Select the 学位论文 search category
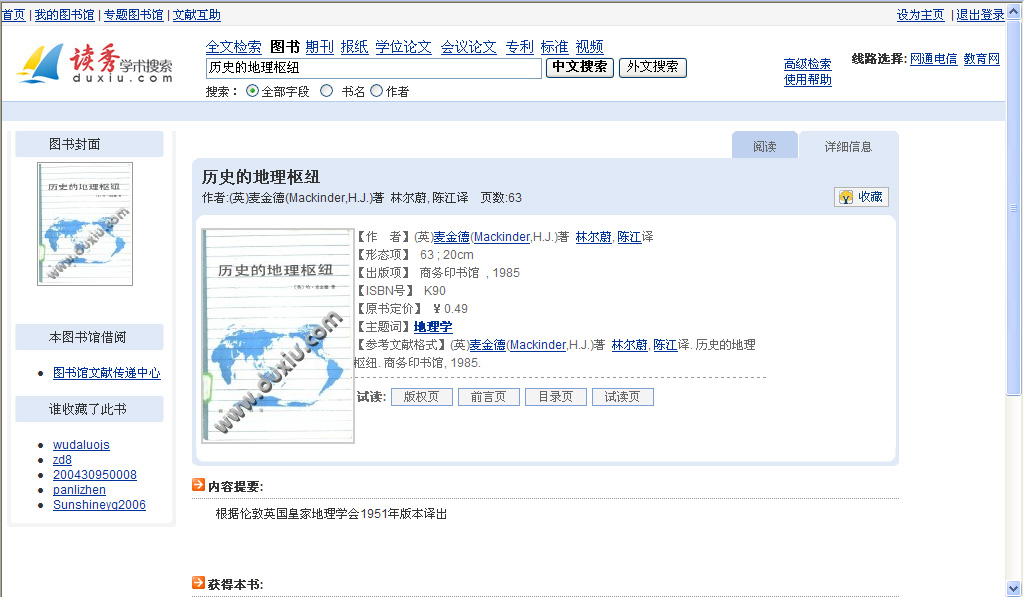This screenshot has width=1024, height=597. tap(404, 47)
